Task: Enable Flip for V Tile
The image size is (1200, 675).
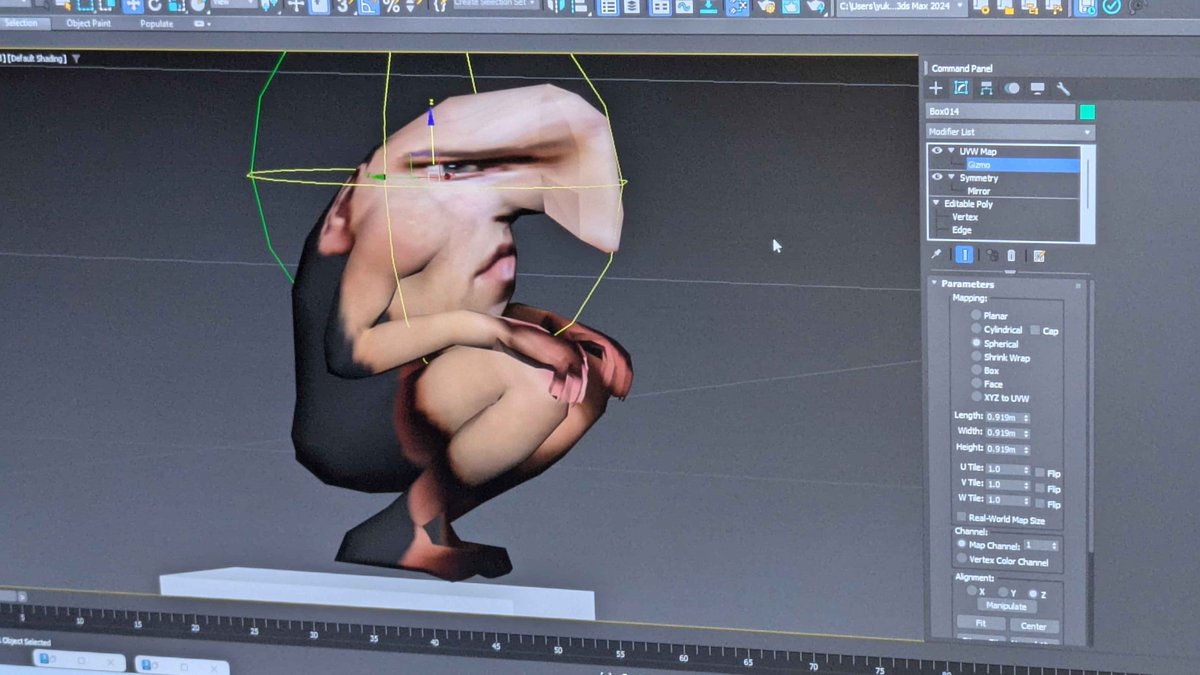Action: tap(1040, 489)
